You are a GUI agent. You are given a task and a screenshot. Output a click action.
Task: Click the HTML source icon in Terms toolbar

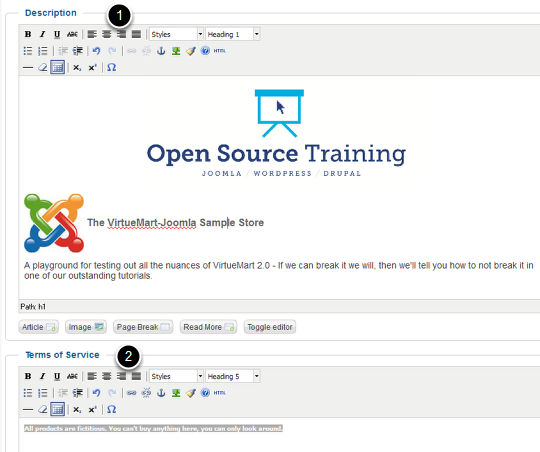(x=219, y=393)
